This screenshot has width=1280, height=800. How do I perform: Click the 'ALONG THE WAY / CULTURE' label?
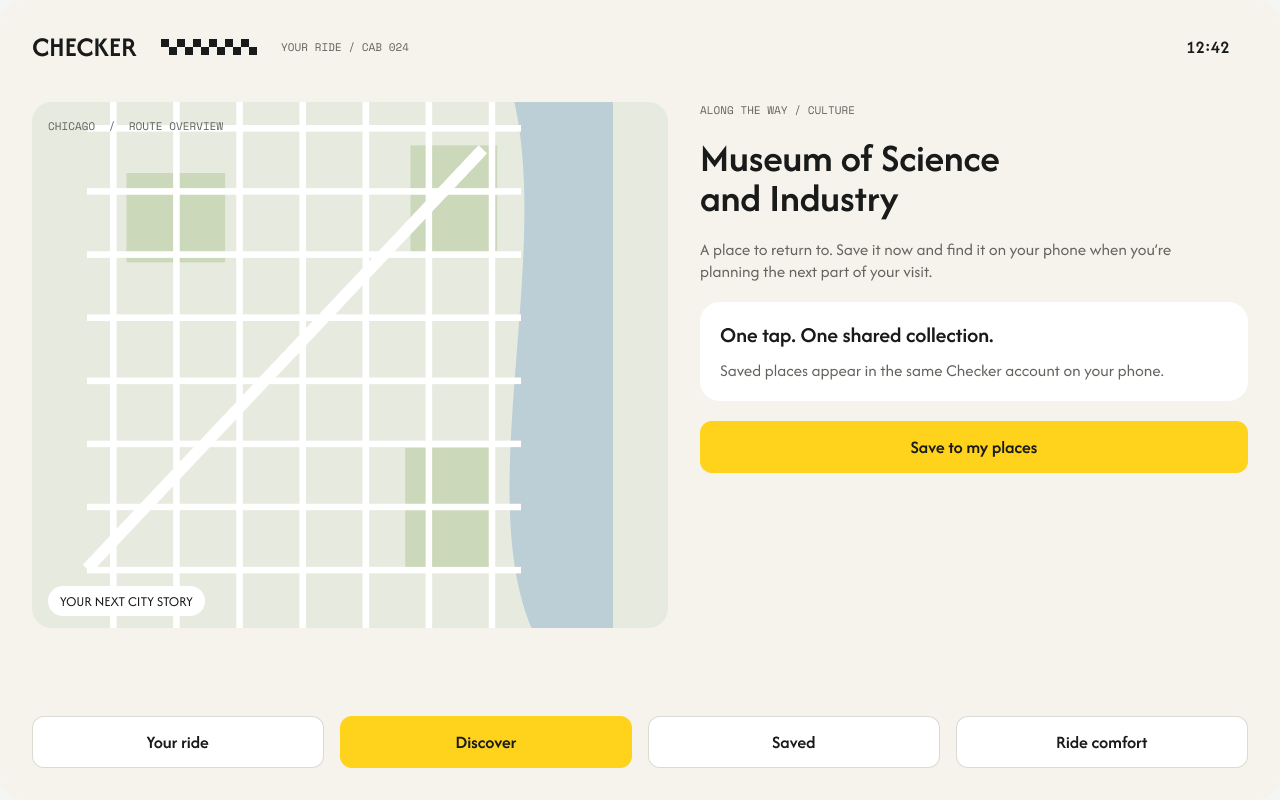(777, 110)
